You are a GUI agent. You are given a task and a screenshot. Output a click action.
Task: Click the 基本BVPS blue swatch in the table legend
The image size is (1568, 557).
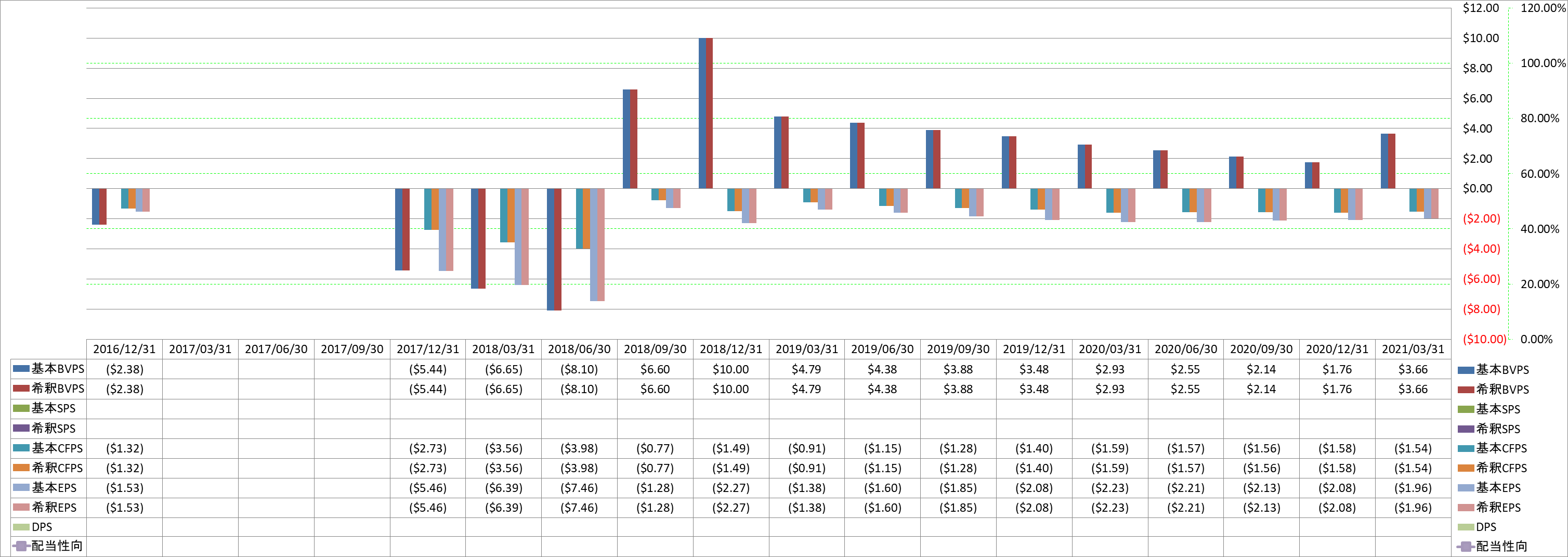click(x=21, y=368)
